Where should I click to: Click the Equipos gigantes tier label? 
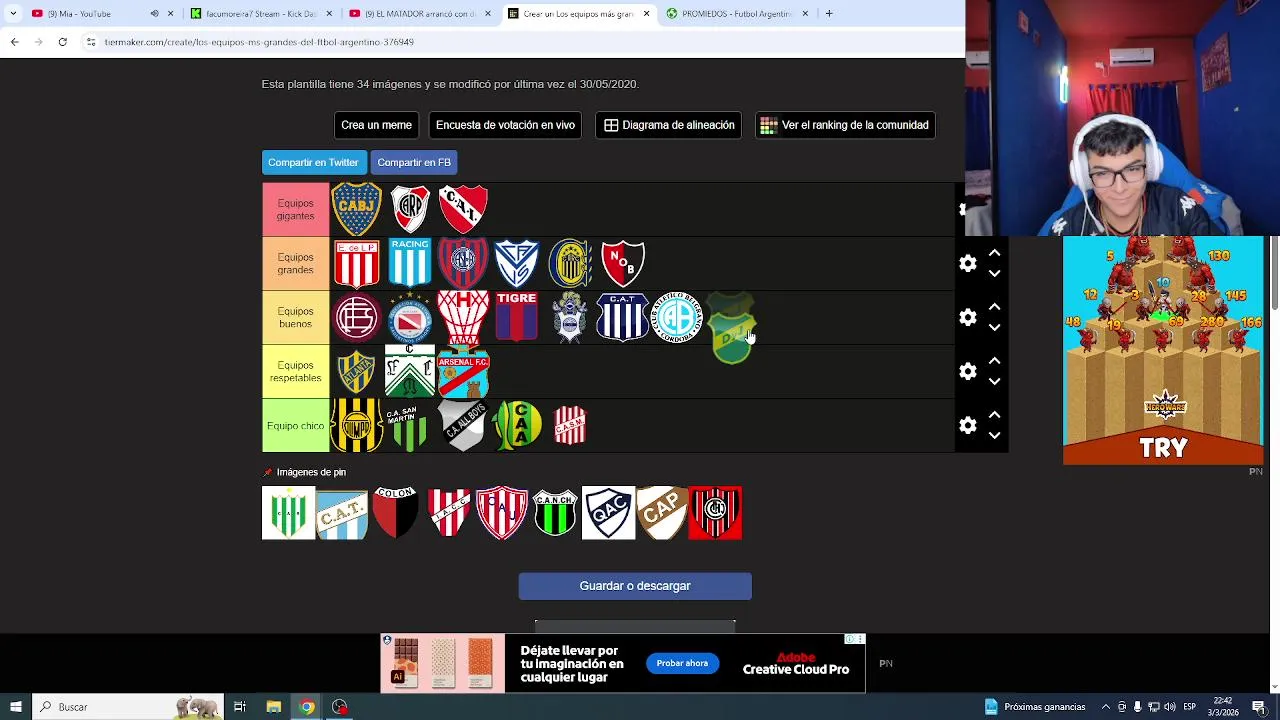[x=295, y=209]
